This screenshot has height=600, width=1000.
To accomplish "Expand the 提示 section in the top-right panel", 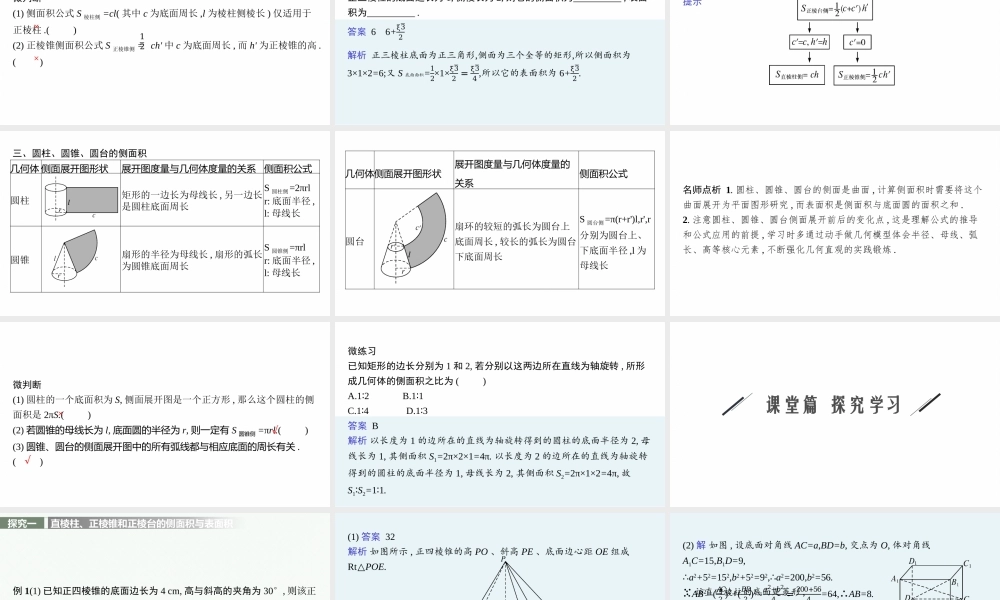I will (691, 2).
